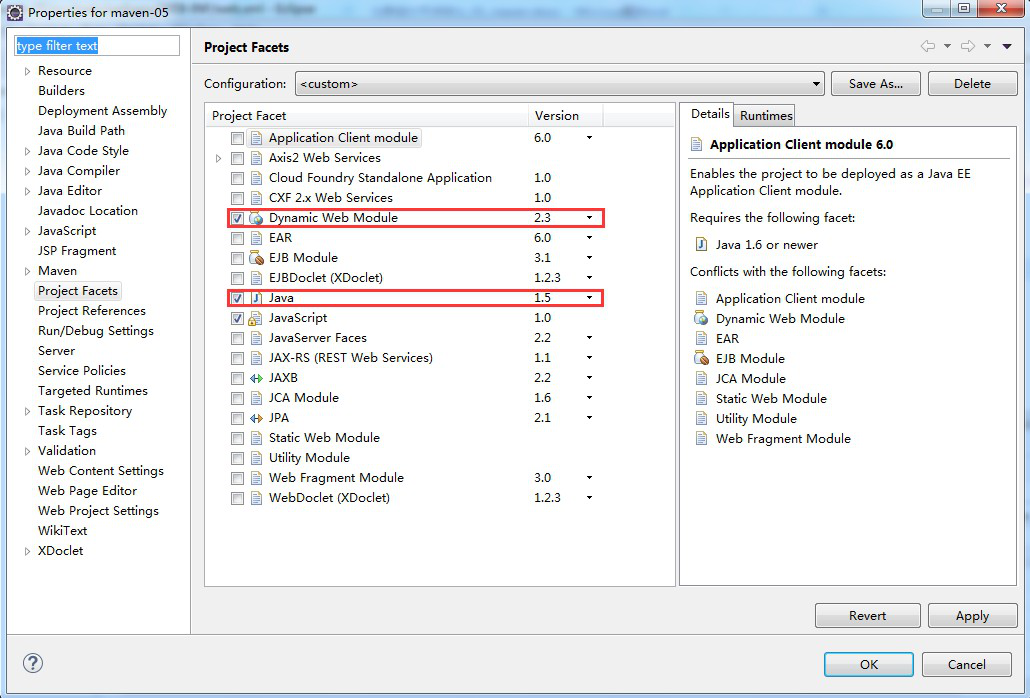
Task: Click the Apply button
Action: pyautogui.click(x=971, y=616)
